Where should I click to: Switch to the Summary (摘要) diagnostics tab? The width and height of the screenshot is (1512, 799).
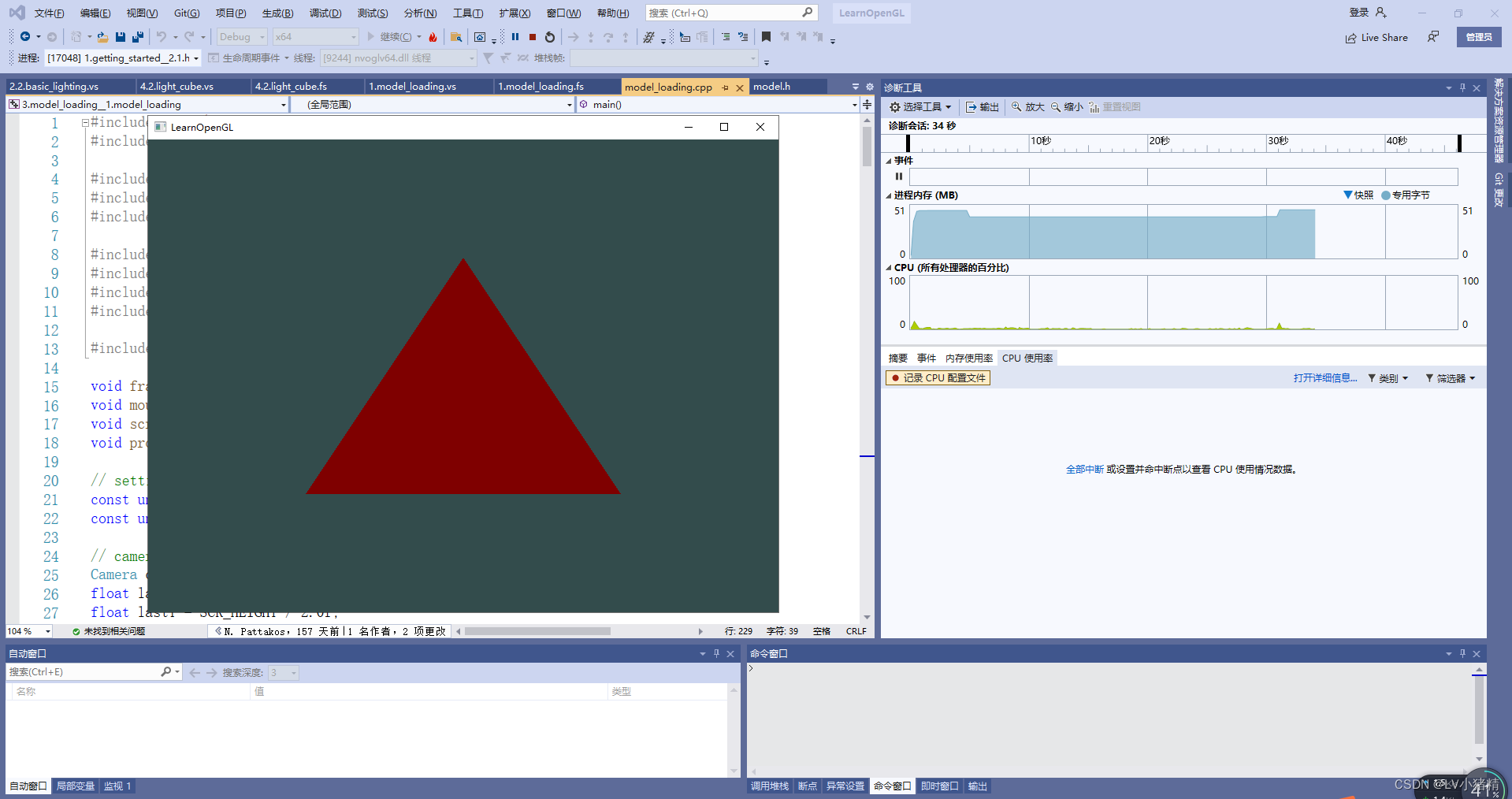click(x=898, y=358)
